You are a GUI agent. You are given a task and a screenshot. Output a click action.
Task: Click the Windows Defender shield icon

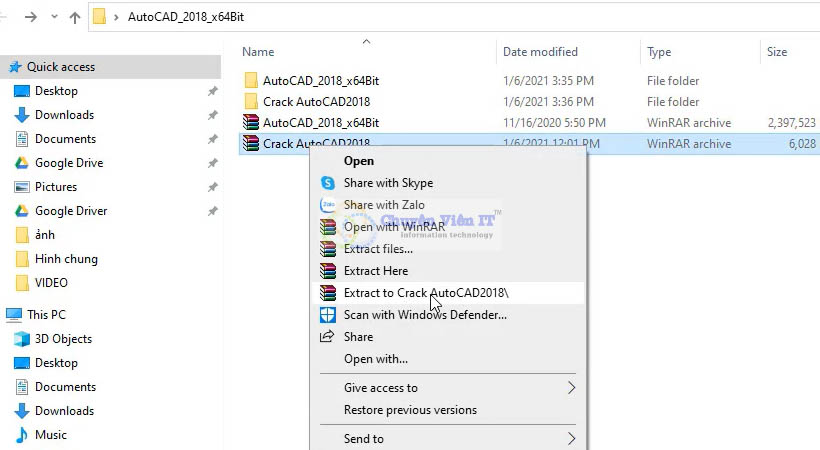point(327,315)
